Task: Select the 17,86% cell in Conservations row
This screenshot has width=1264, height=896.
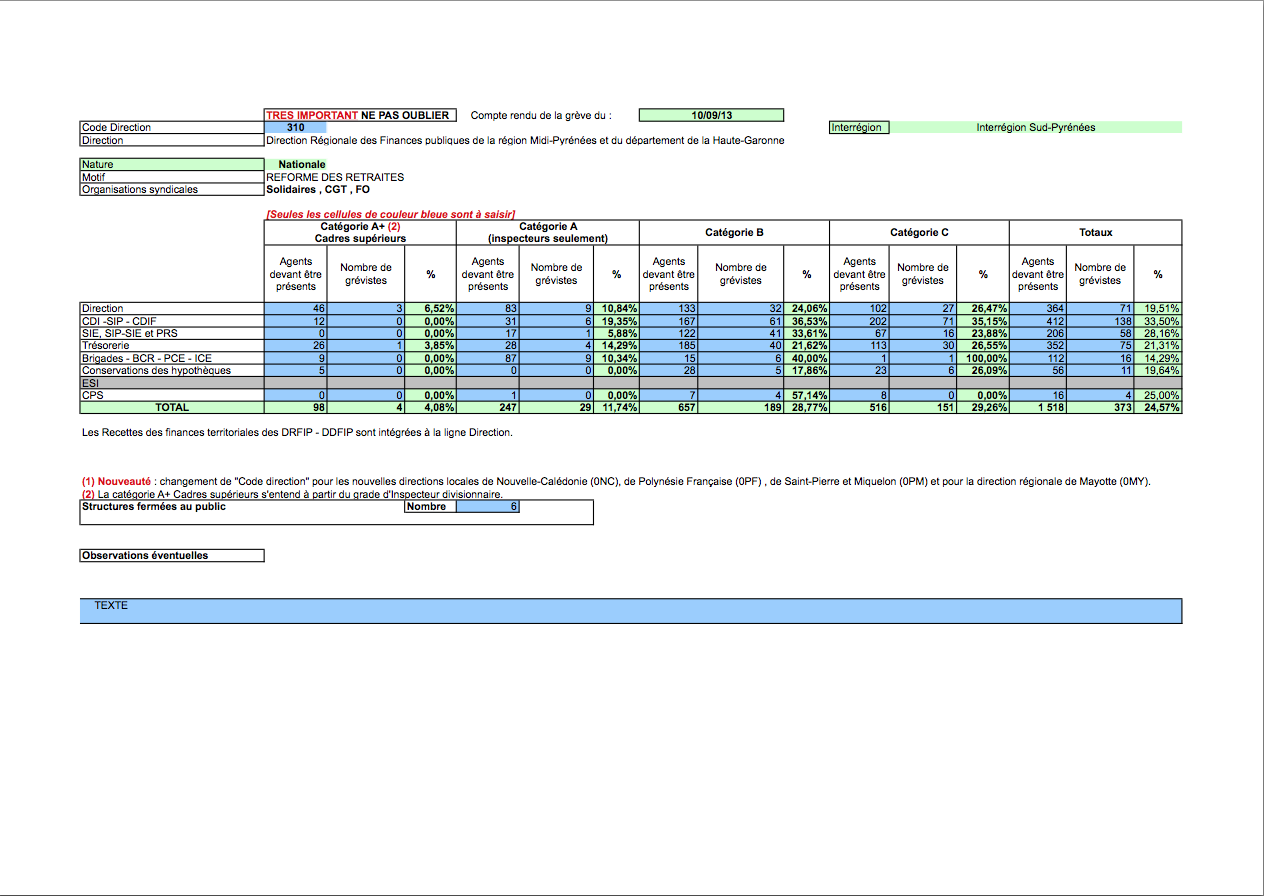Action: click(806, 370)
